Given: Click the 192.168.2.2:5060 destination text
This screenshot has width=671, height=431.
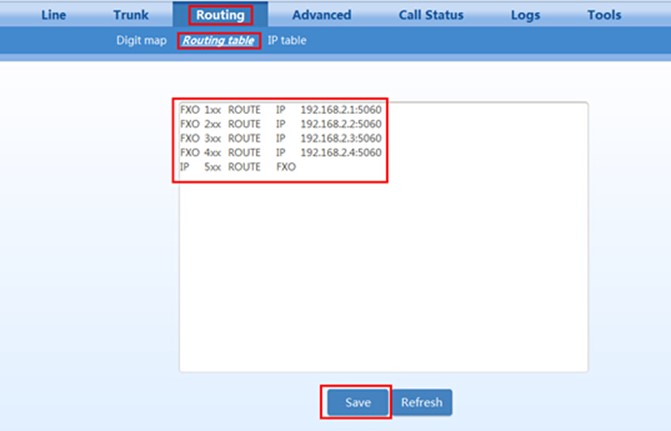Looking at the screenshot, I should click(x=341, y=123).
